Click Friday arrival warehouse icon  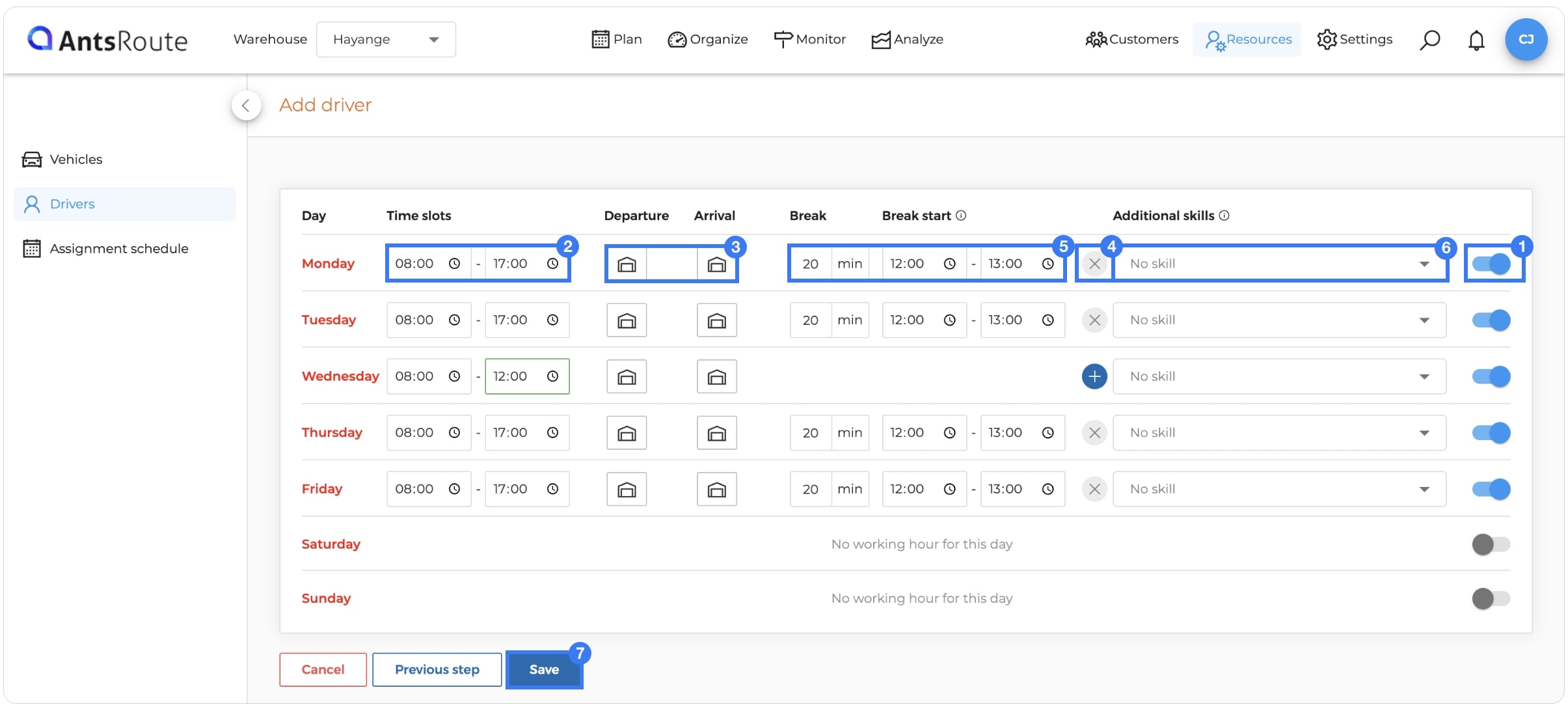click(716, 489)
